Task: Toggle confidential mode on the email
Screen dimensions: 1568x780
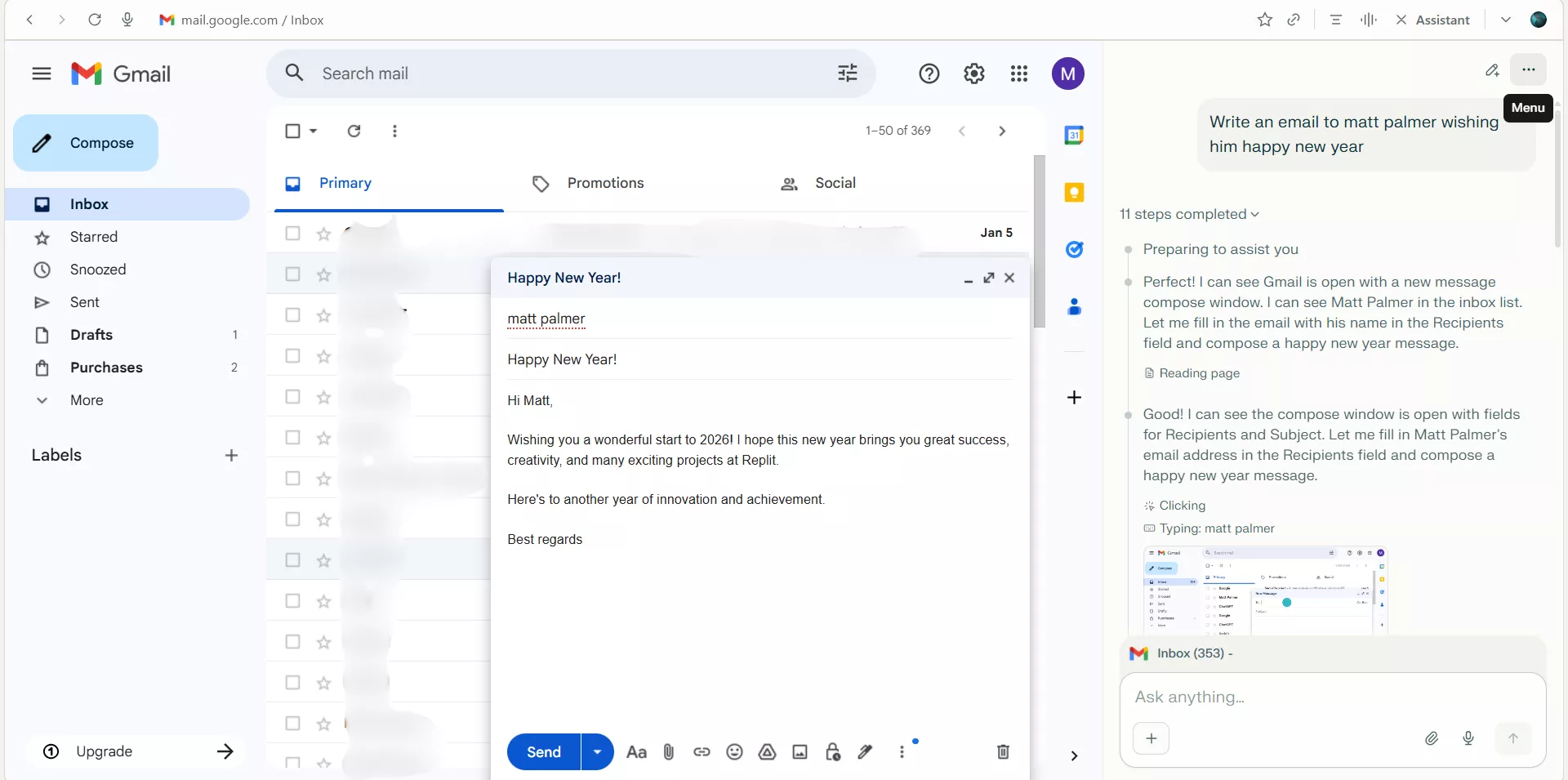Action: coord(832,751)
